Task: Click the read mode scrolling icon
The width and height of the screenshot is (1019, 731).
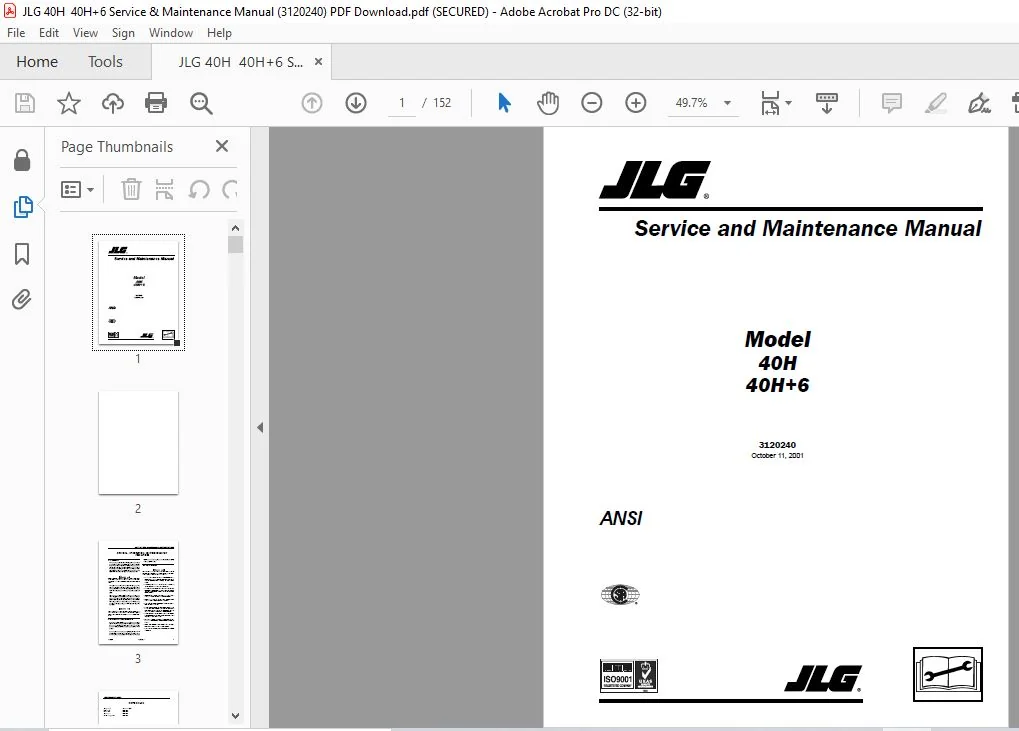Action: click(x=827, y=103)
